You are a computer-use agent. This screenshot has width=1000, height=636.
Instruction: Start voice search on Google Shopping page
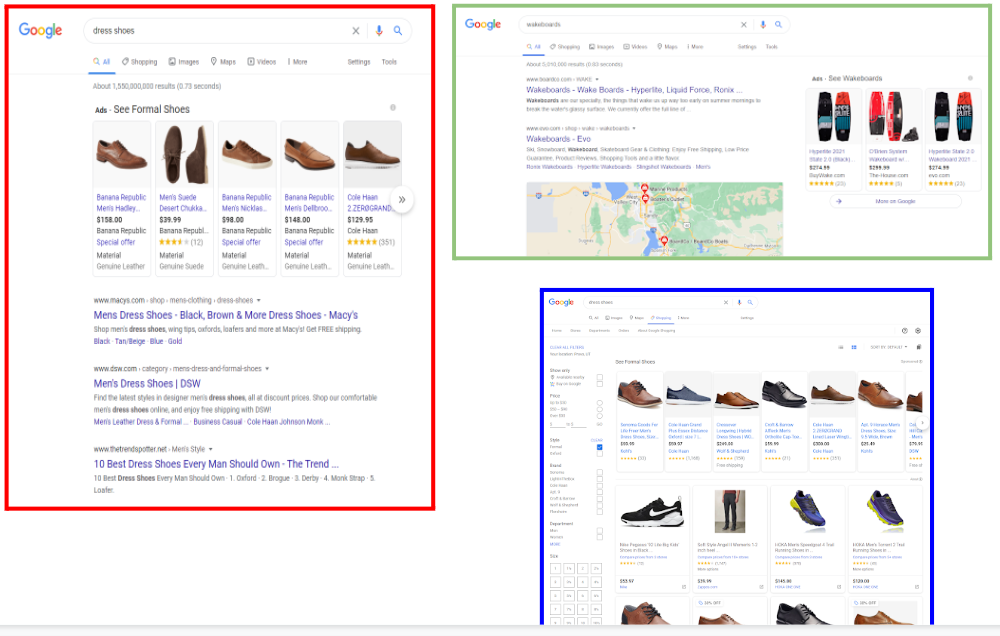pos(739,302)
